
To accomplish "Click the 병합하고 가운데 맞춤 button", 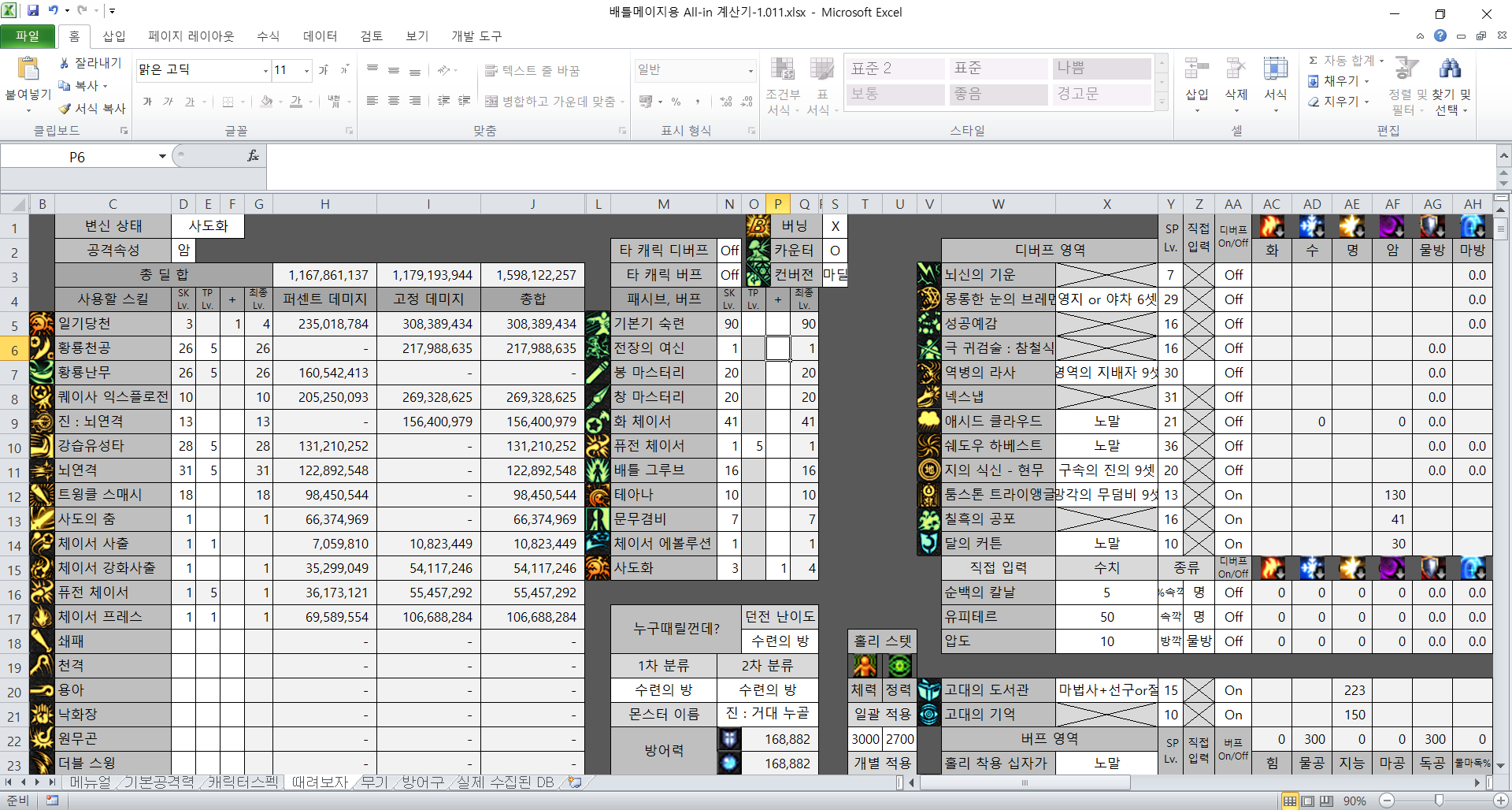I will (x=550, y=102).
